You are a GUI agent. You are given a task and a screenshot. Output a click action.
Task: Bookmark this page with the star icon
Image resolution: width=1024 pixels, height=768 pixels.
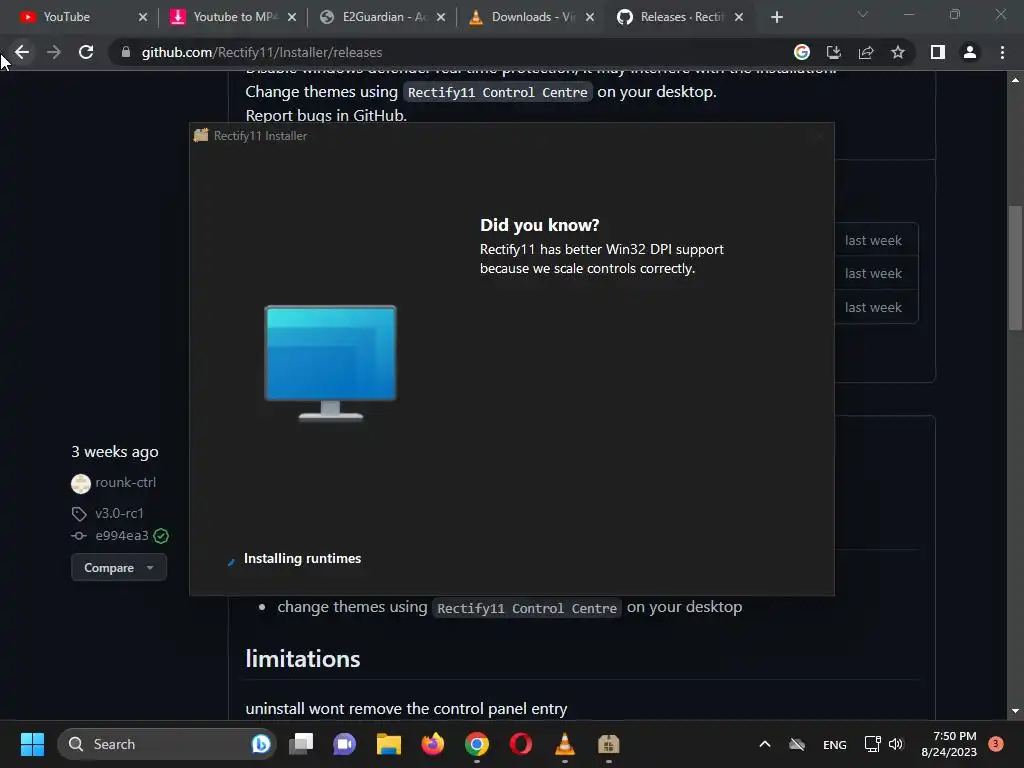click(898, 52)
